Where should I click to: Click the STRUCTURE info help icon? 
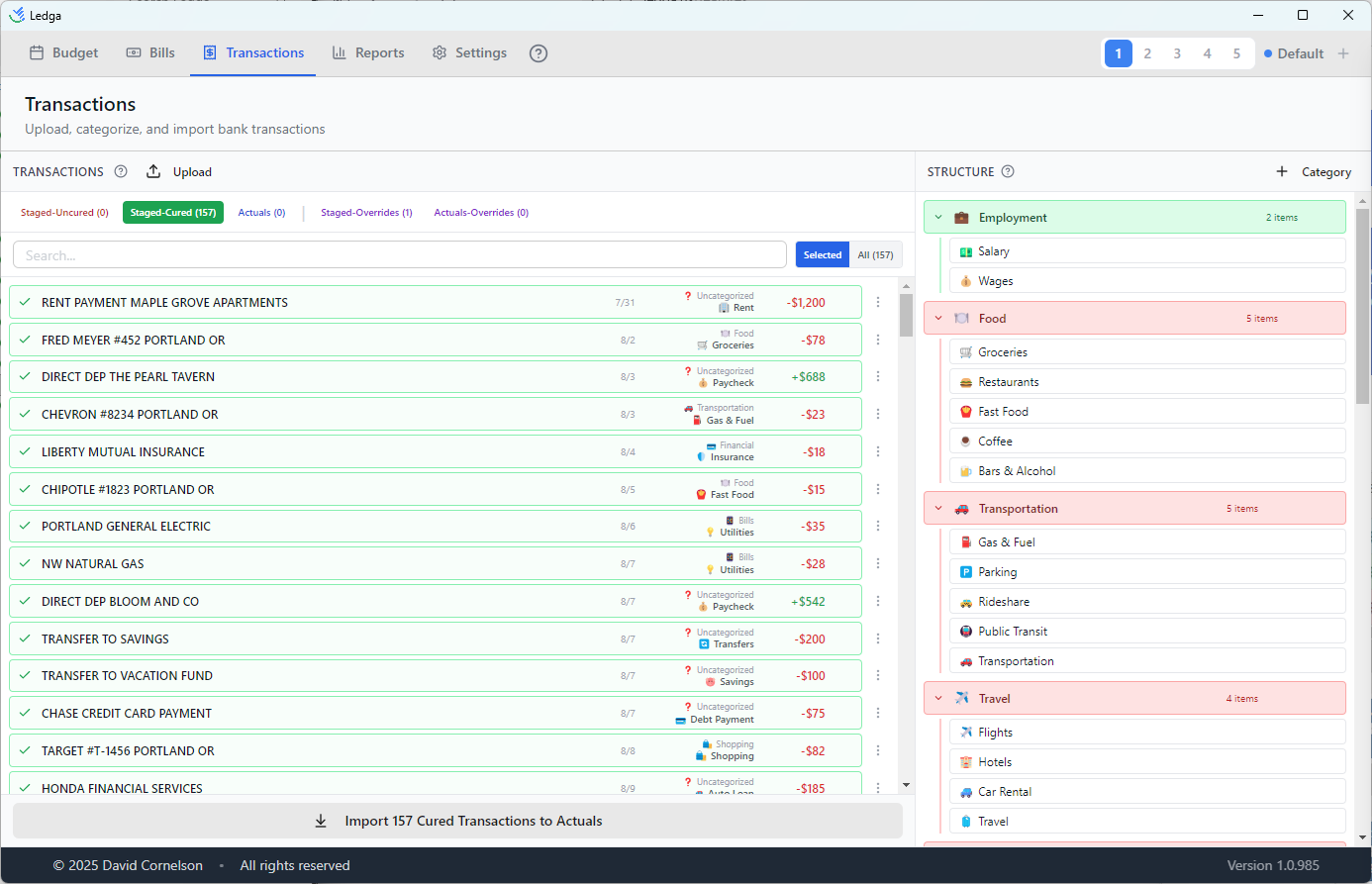1008,171
